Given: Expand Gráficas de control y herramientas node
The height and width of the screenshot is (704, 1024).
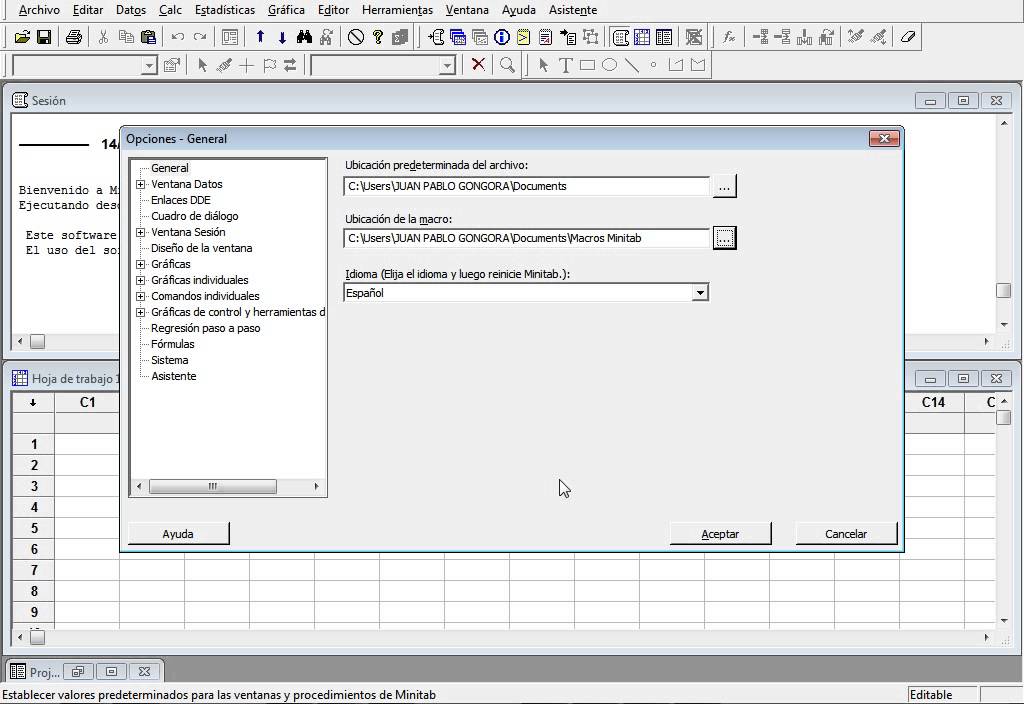Looking at the screenshot, I should click(x=140, y=312).
